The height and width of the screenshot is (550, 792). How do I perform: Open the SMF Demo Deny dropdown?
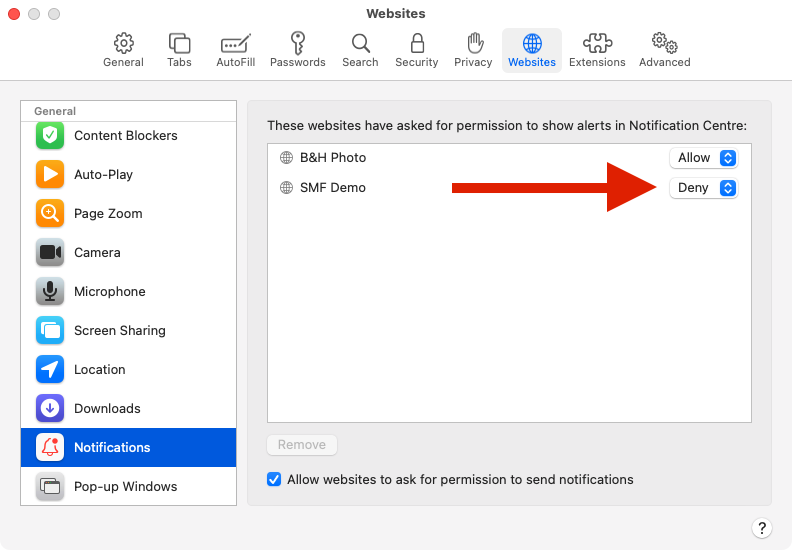point(703,188)
